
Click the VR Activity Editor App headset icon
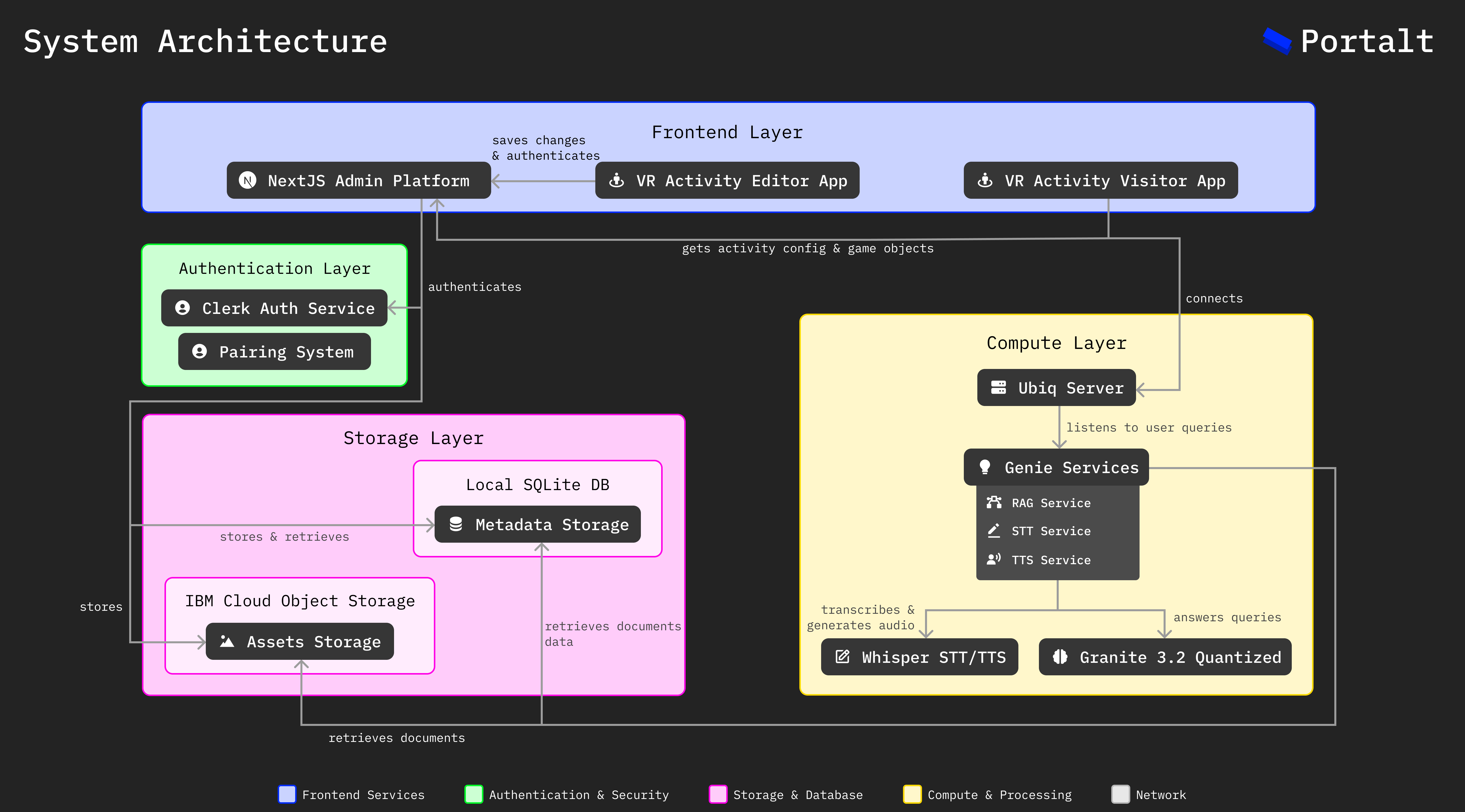(x=617, y=181)
